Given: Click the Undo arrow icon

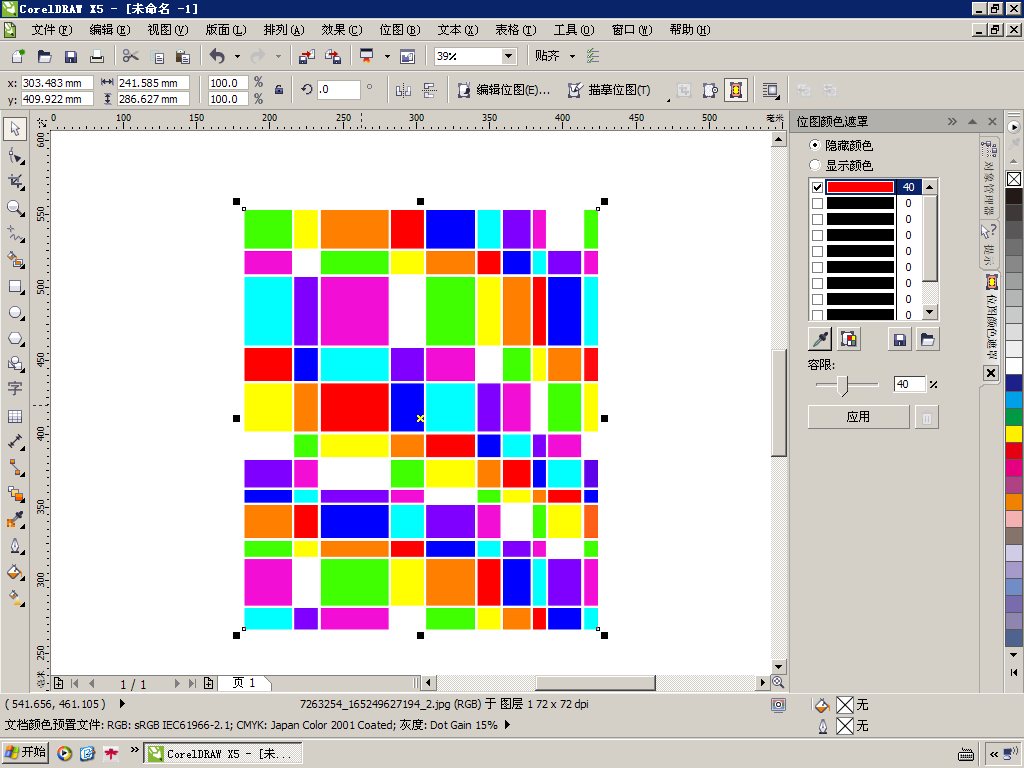Looking at the screenshot, I should tap(217, 56).
